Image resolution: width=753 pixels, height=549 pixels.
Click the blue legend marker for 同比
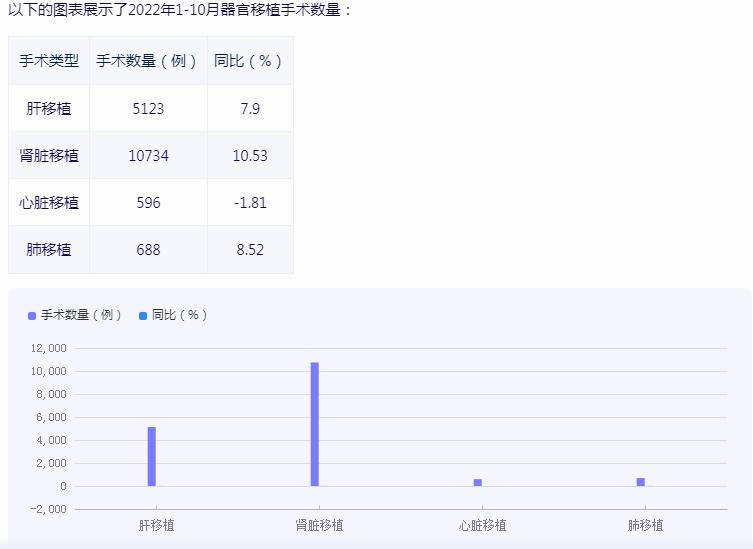[143, 316]
